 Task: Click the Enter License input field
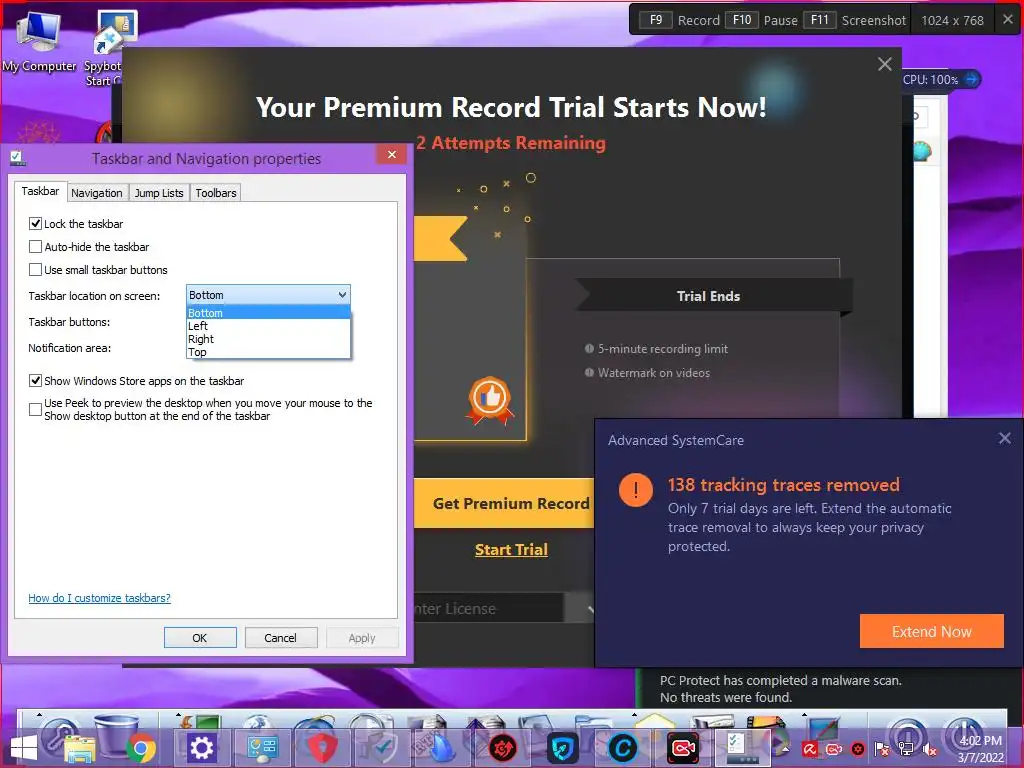click(488, 609)
